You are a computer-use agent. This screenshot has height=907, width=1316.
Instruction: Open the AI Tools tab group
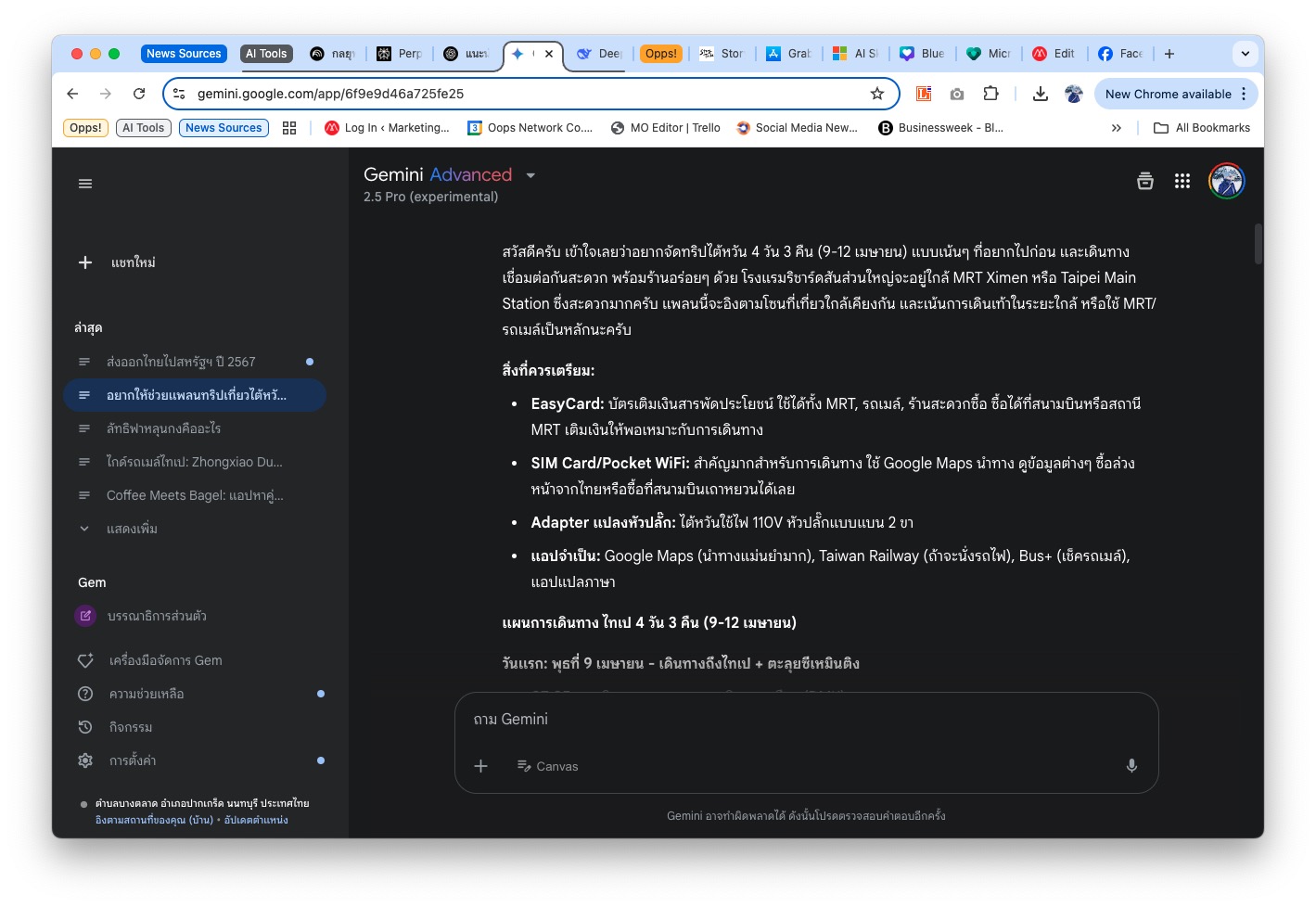266,54
